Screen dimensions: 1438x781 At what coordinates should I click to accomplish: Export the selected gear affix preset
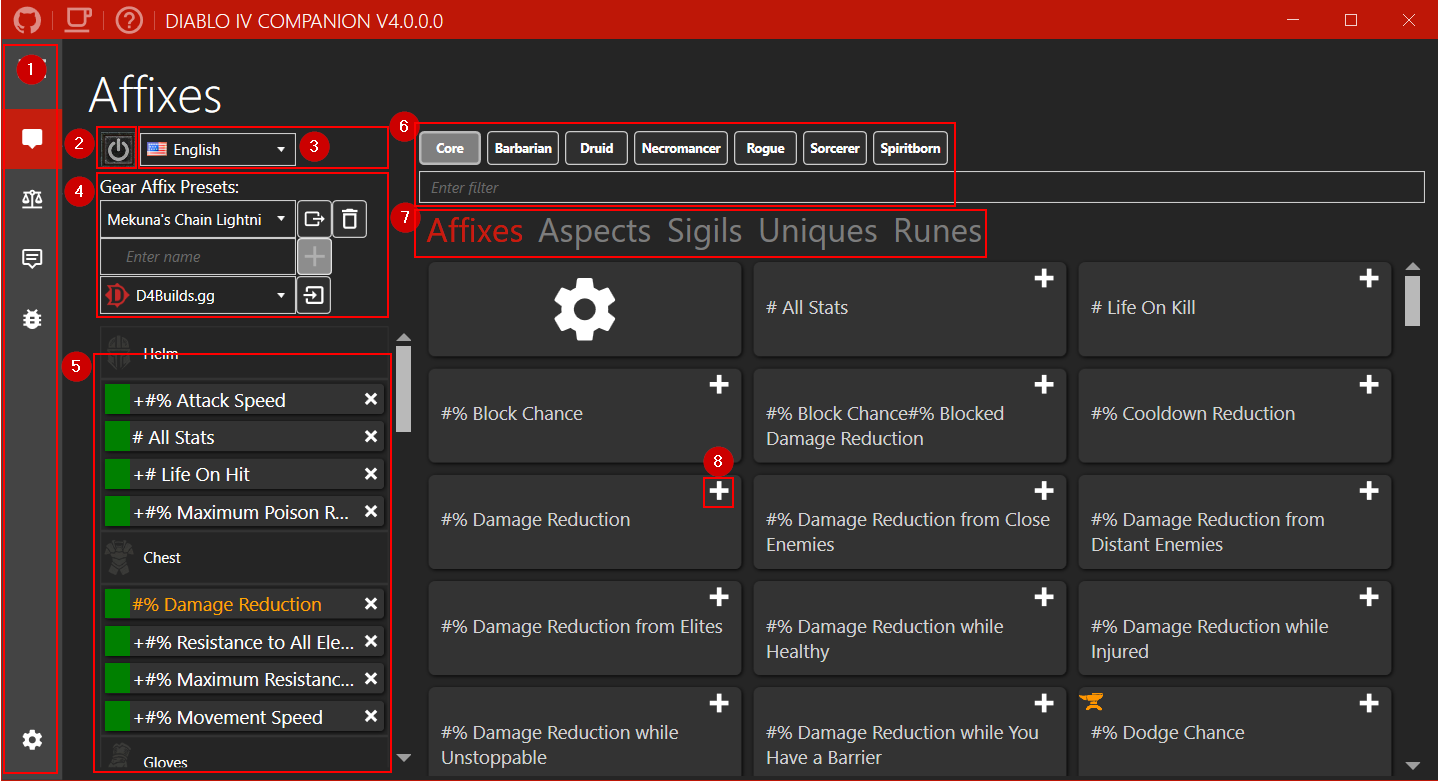[x=314, y=219]
